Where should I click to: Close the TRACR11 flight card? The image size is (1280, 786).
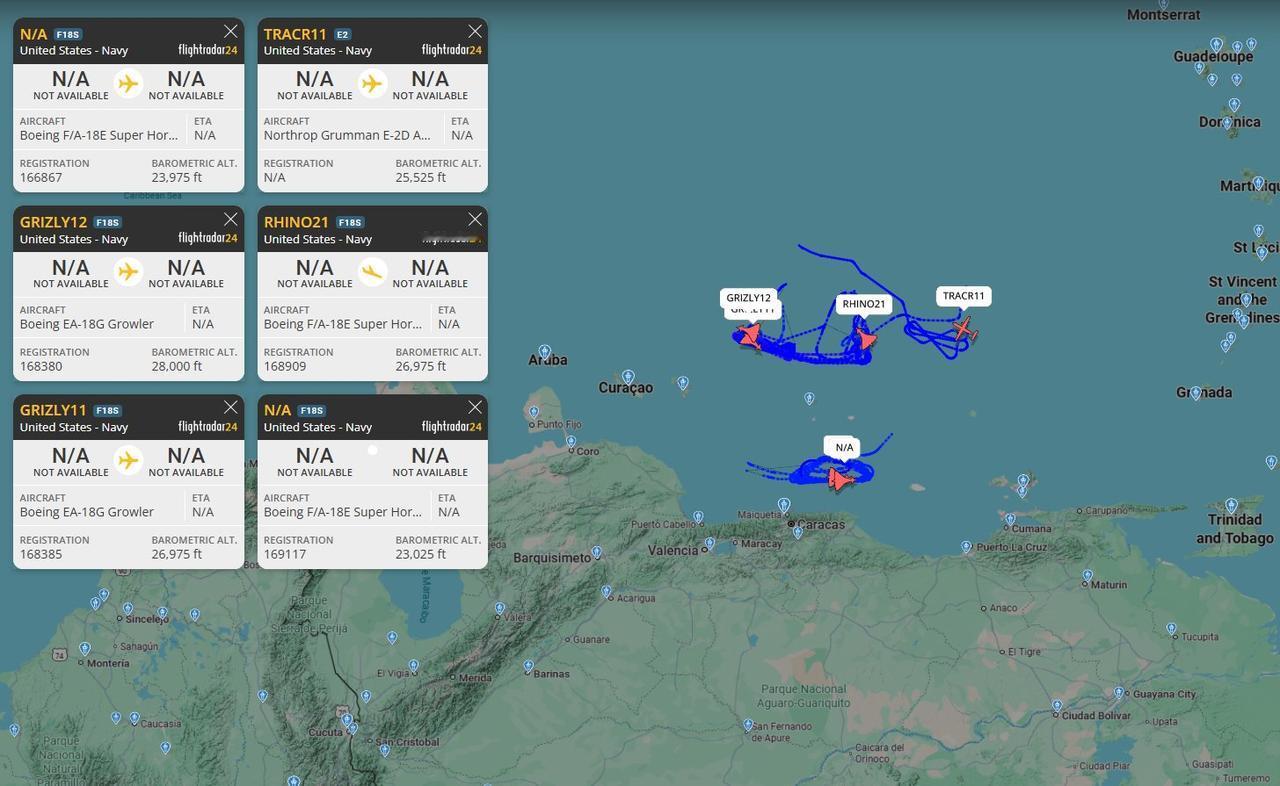tap(475, 31)
